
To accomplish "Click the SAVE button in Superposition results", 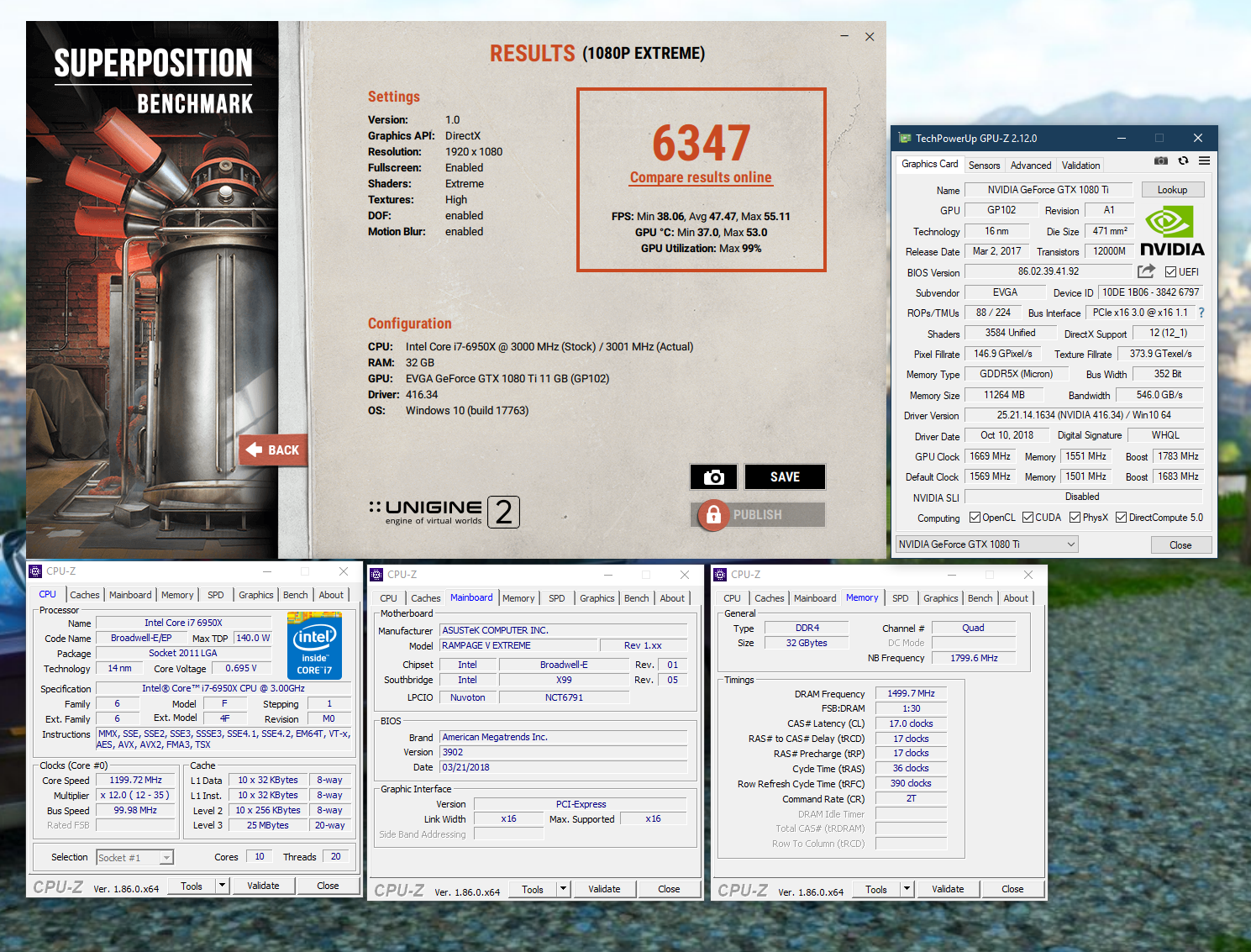I will 785,476.
